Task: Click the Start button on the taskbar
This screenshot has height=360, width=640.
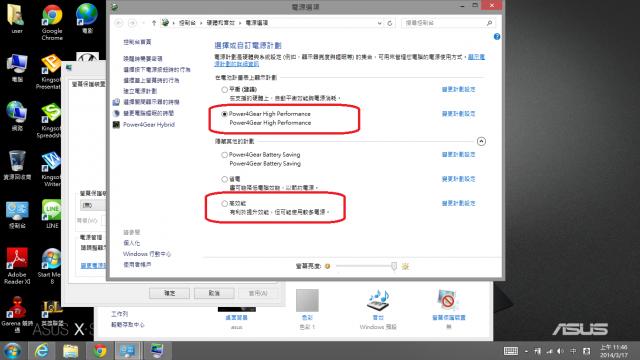Action: (13, 351)
